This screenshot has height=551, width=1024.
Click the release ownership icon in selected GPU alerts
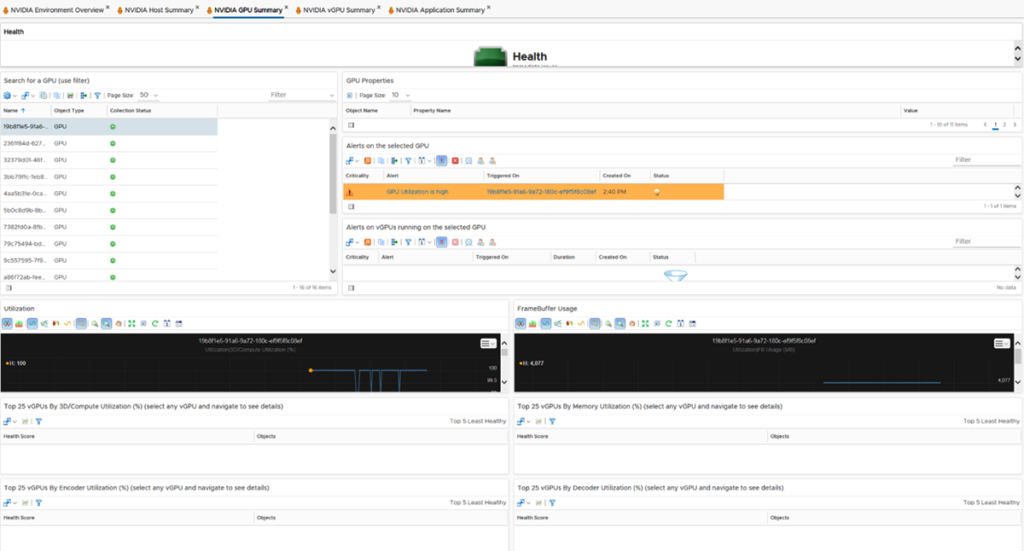pos(492,161)
